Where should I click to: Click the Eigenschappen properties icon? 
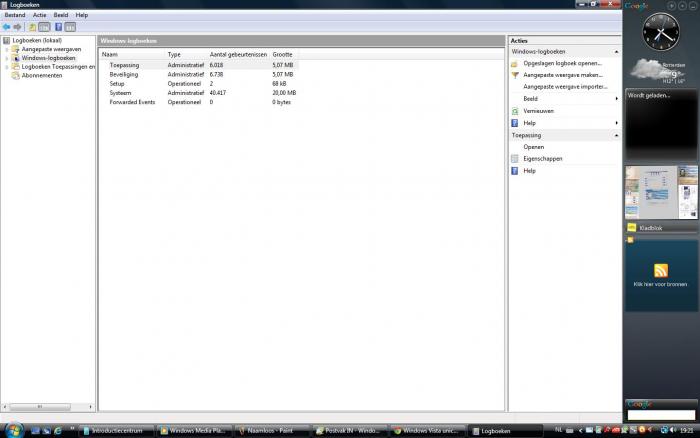pyautogui.click(x=515, y=159)
